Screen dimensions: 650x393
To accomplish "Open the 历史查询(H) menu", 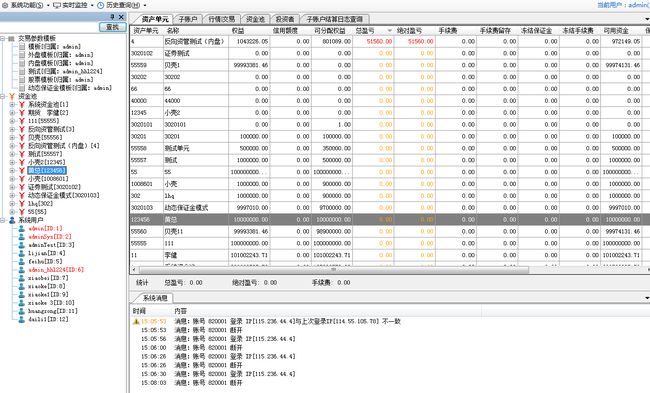I will 121,5.
